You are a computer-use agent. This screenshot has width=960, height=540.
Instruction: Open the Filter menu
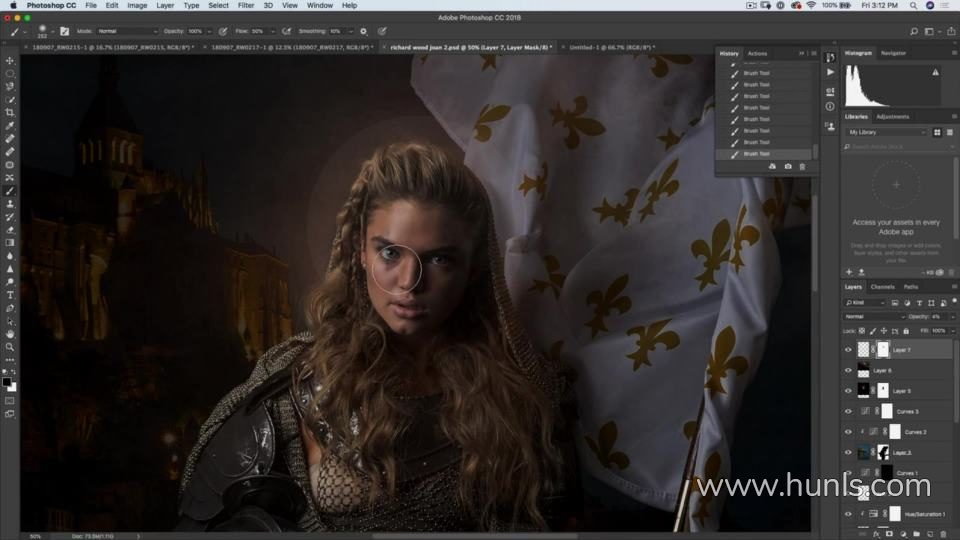point(246,6)
